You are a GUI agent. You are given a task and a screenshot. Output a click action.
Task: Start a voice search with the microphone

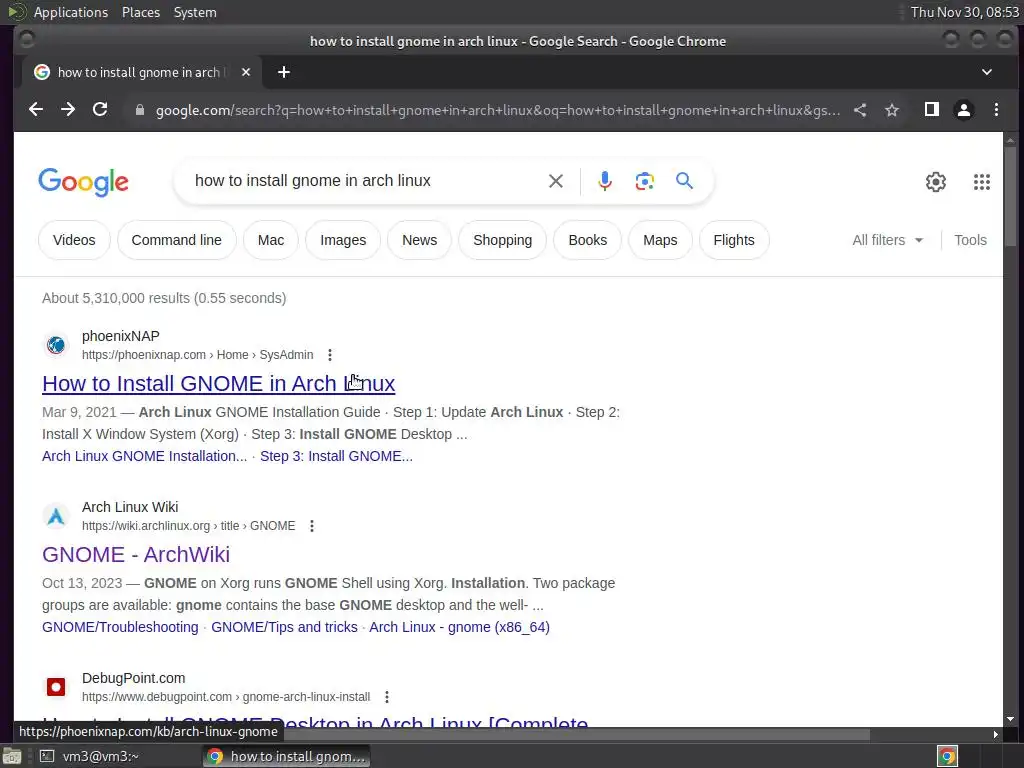pyautogui.click(x=605, y=181)
